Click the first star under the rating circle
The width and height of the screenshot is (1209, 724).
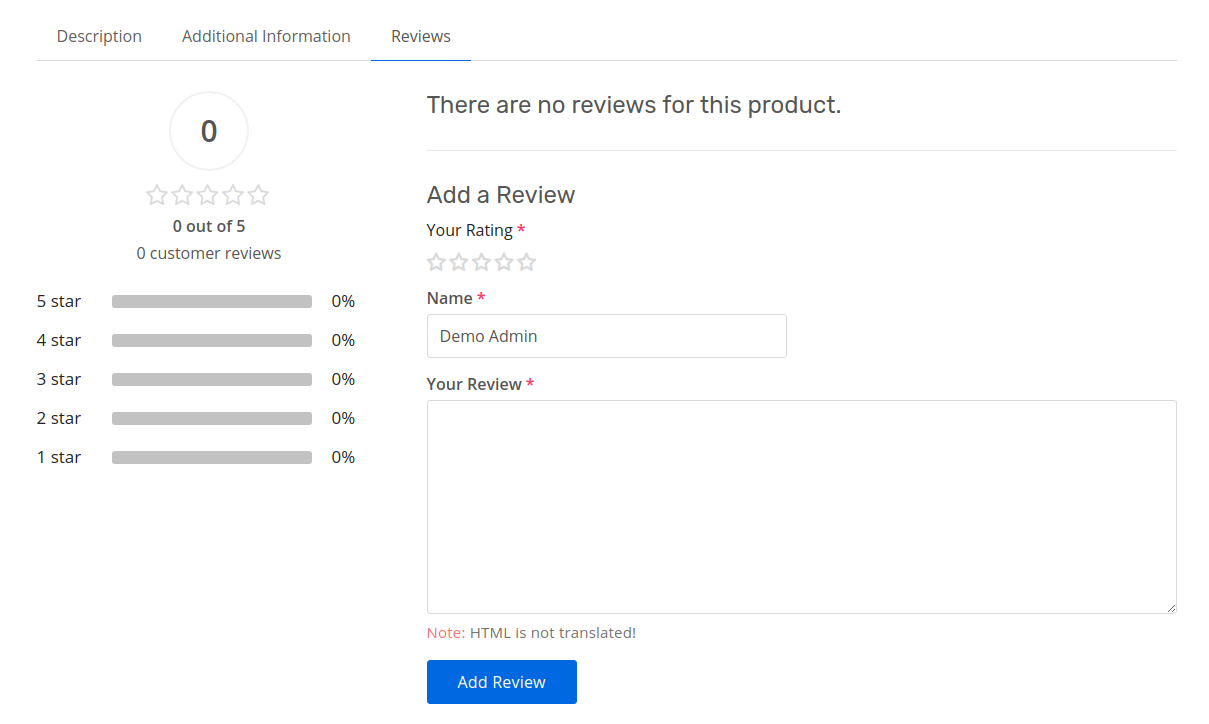point(157,195)
